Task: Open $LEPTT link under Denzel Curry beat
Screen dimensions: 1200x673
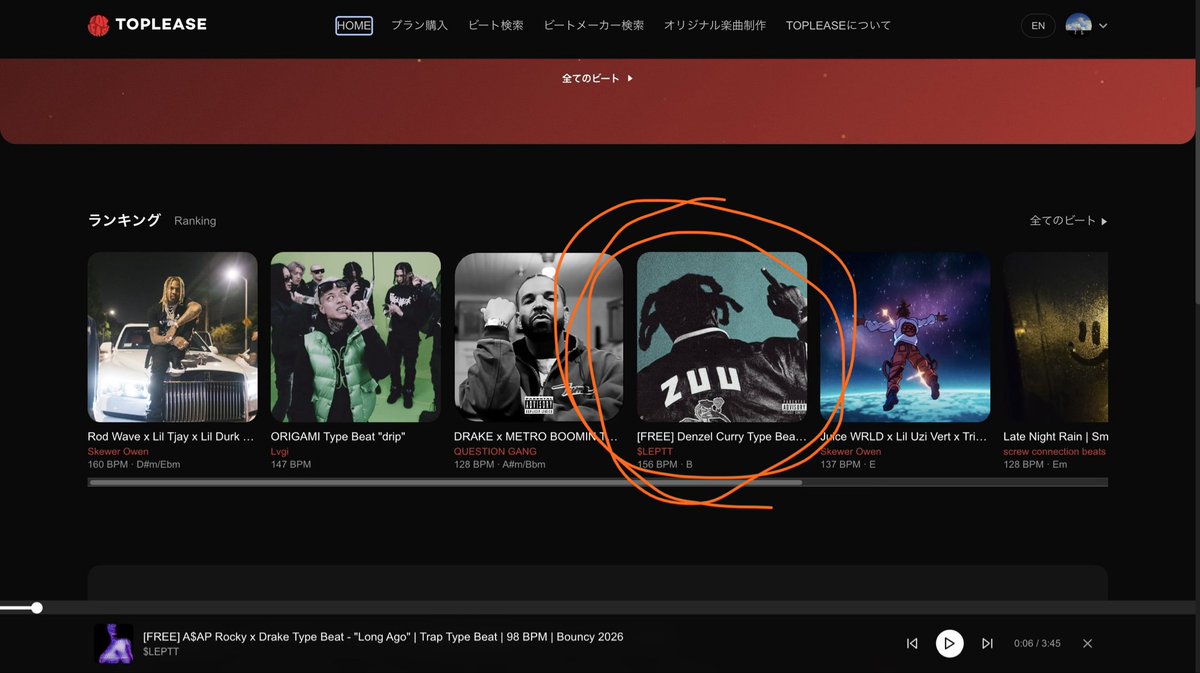Action: coord(656,452)
